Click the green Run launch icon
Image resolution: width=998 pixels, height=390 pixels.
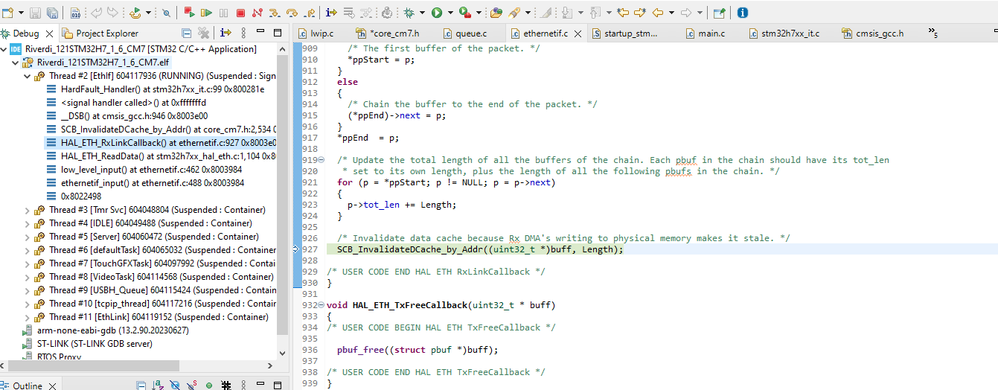point(437,13)
